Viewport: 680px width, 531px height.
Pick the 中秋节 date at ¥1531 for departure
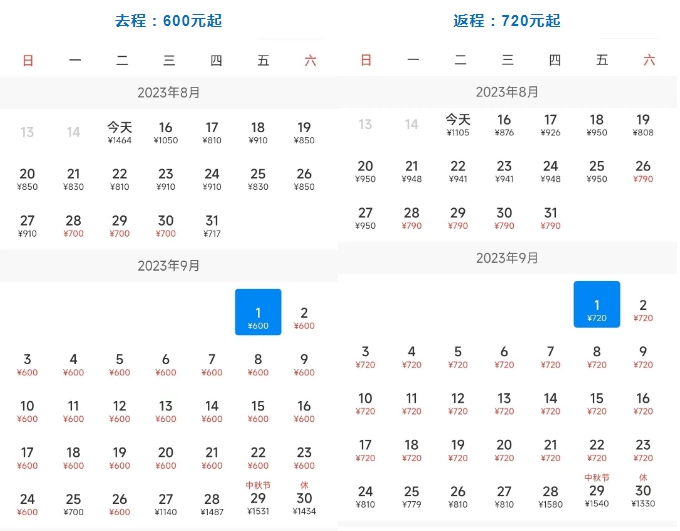click(x=258, y=500)
